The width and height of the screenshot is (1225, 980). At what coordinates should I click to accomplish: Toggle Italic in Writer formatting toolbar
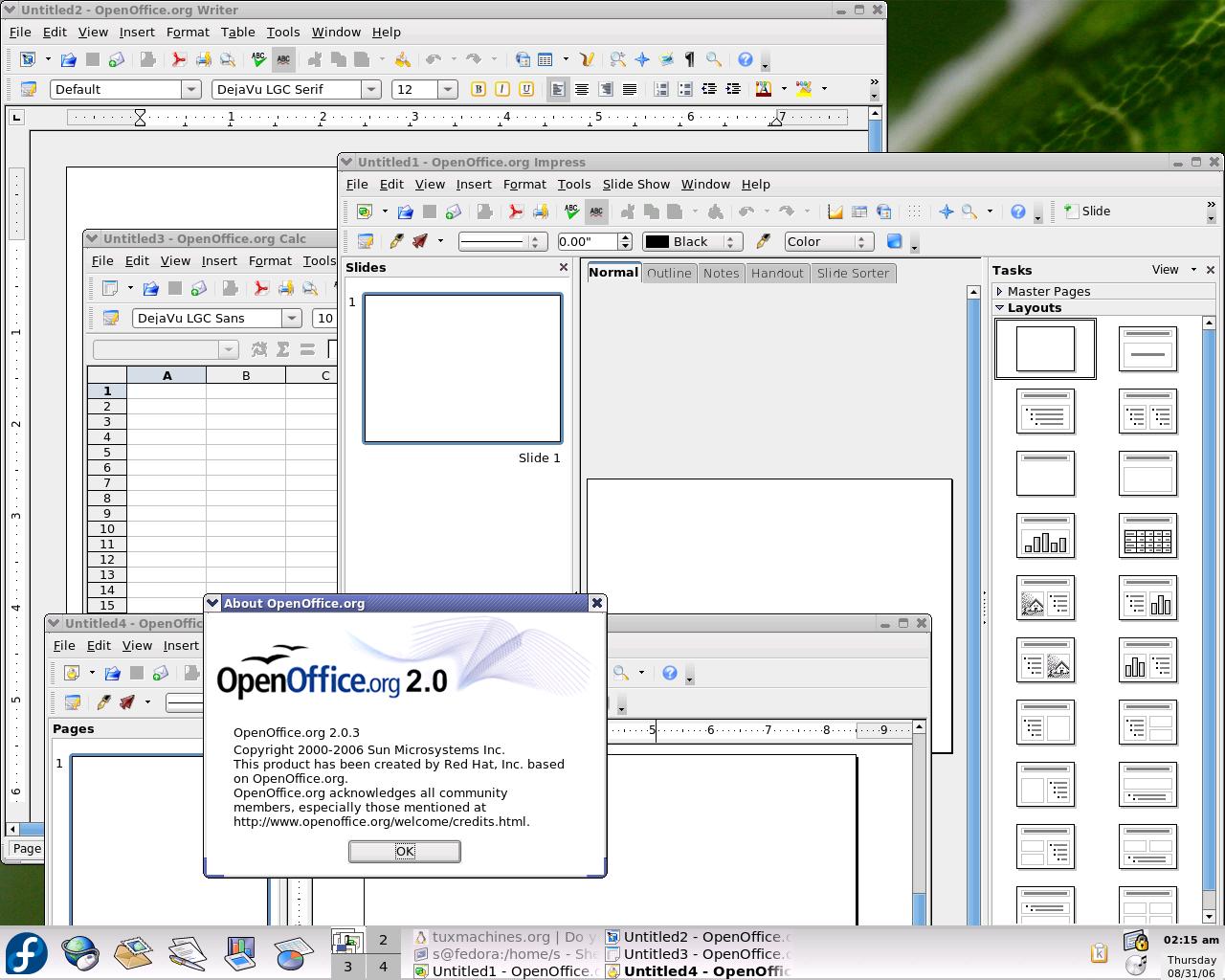(502, 89)
